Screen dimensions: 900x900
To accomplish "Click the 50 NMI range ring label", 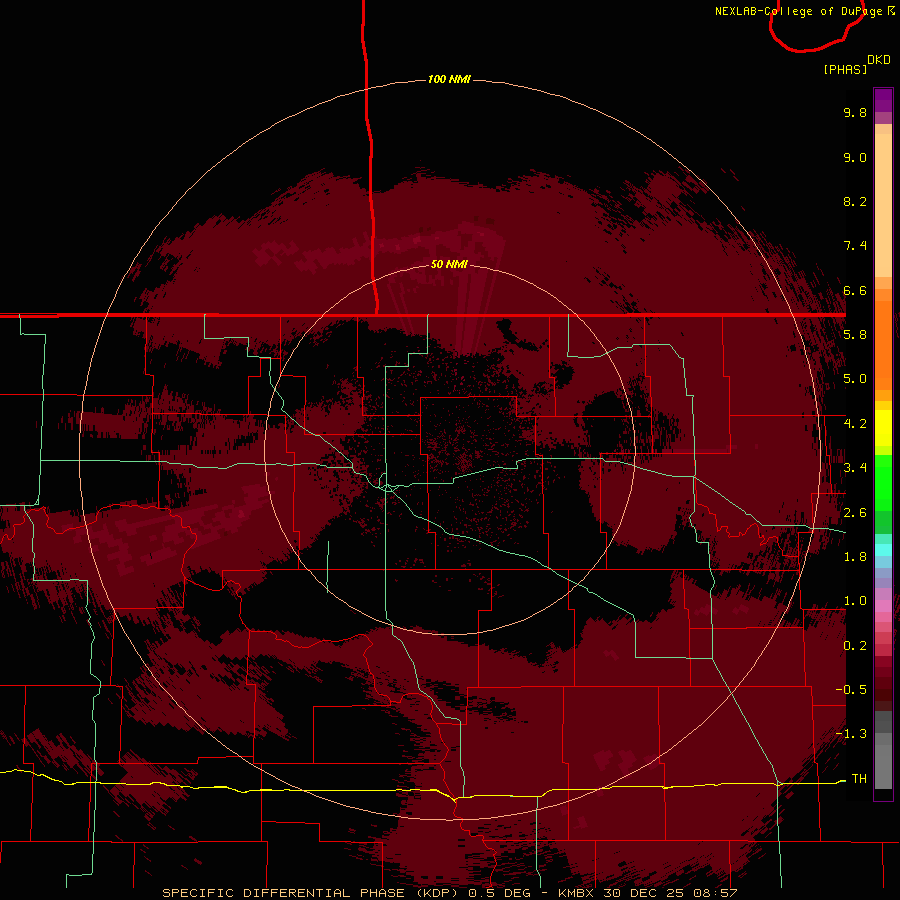I will pyautogui.click(x=449, y=264).
